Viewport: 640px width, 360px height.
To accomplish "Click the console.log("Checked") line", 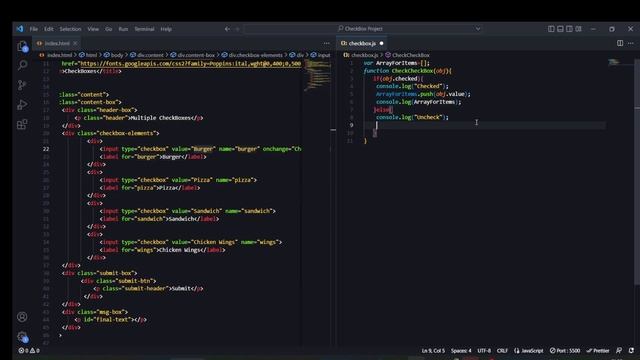I will pos(412,87).
